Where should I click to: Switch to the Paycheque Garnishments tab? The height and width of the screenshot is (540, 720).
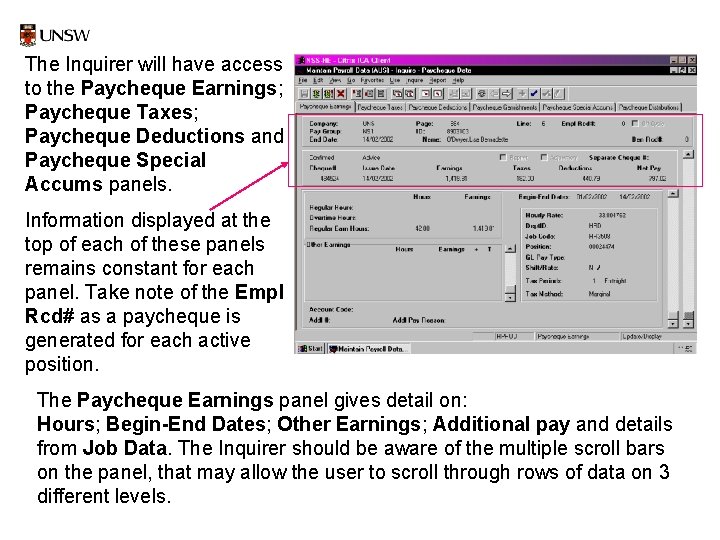click(505, 107)
